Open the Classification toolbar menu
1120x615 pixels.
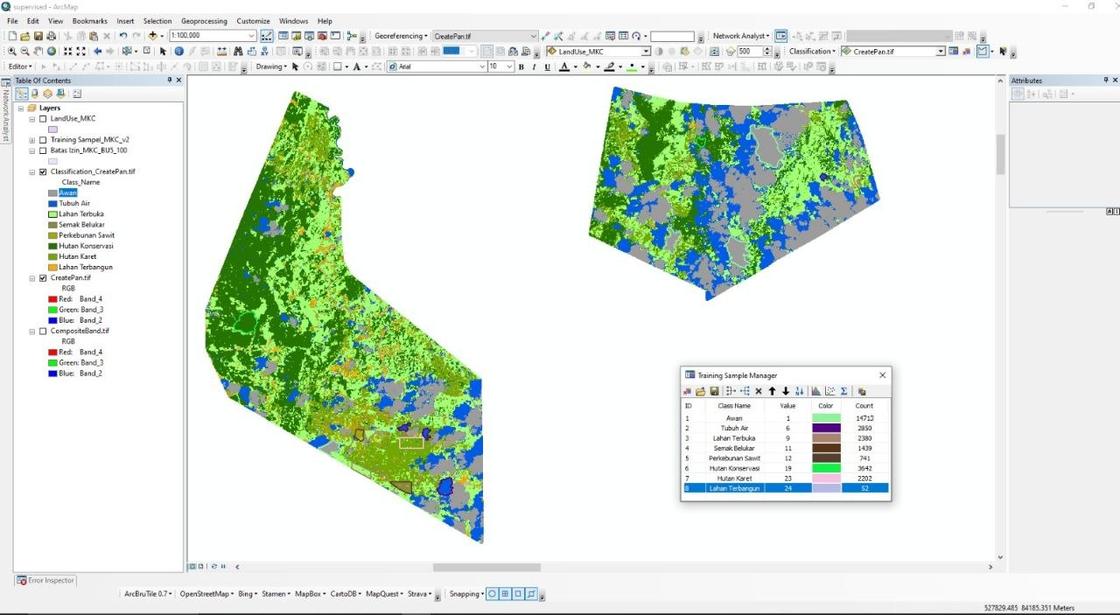pos(811,51)
